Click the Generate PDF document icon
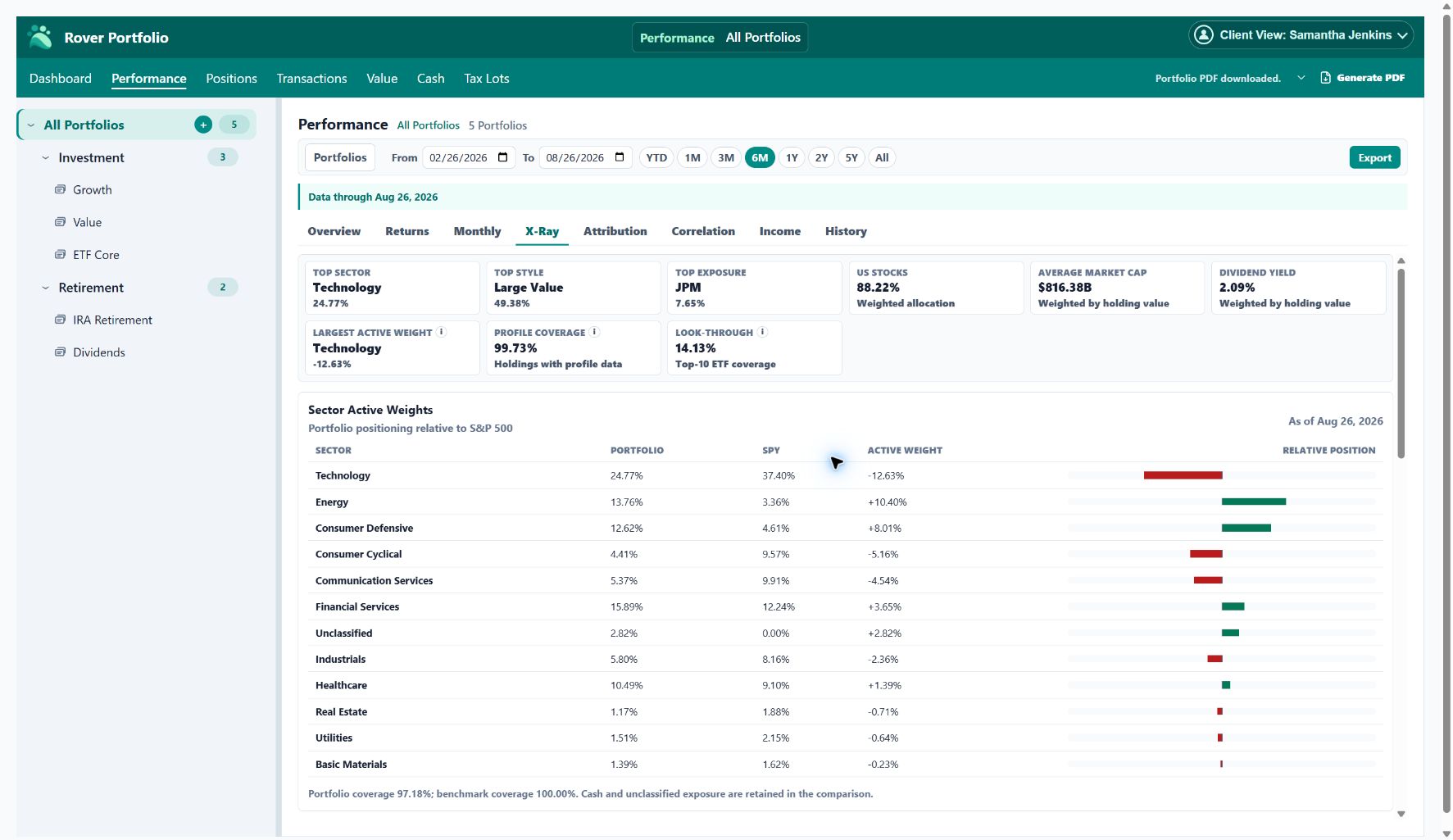This screenshot has height=840, width=1453. (1325, 78)
